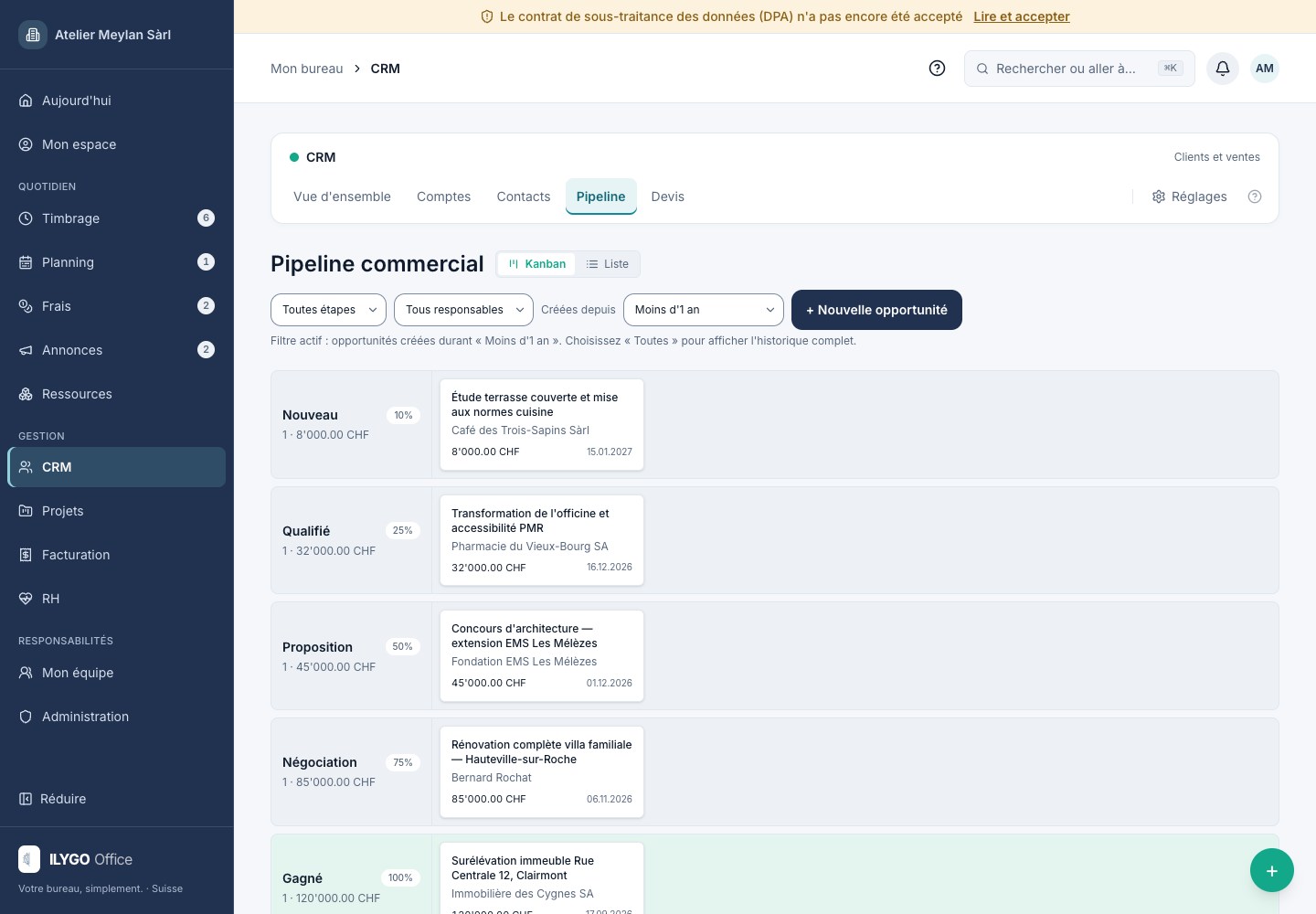Switch to Liste view
Image resolution: width=1316 pixels, height=914 pixels.
click(x=608, y=264)
